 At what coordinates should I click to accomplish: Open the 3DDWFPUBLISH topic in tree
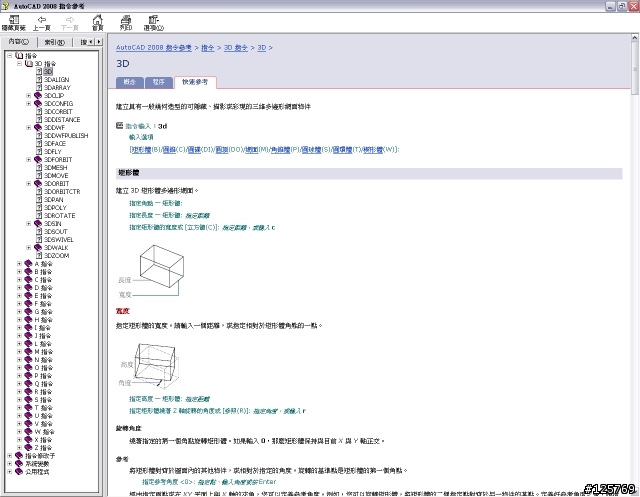66,135
